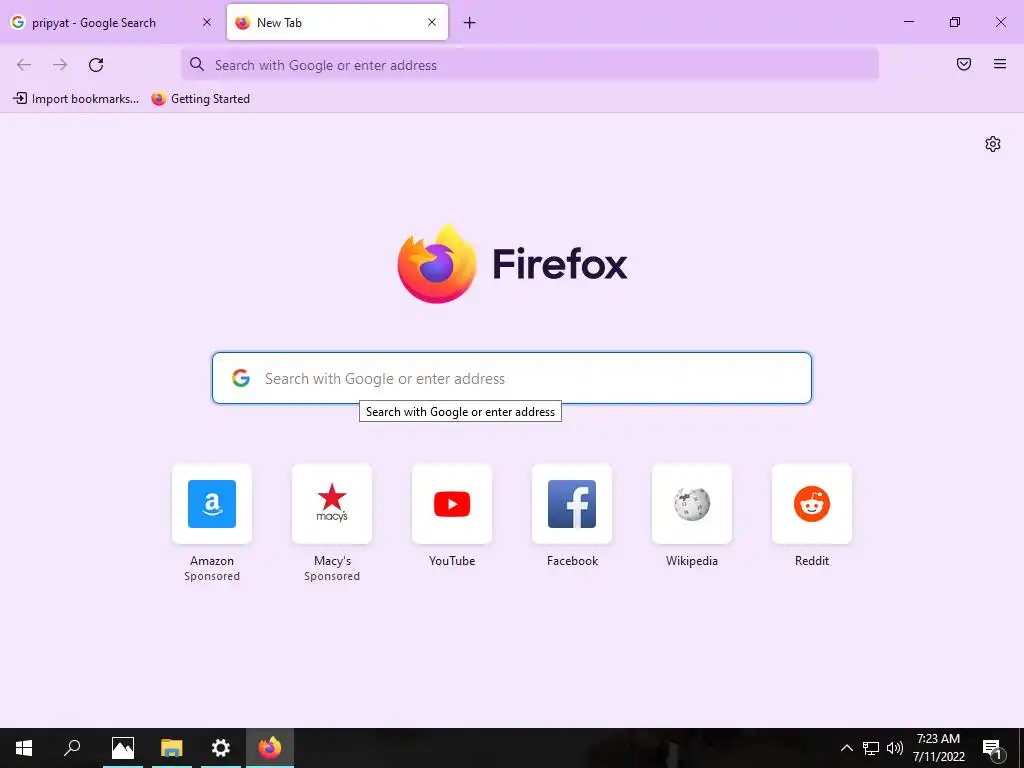Click the Forward navigation arrow
The image size is (1024, 768).
[60, 65]
